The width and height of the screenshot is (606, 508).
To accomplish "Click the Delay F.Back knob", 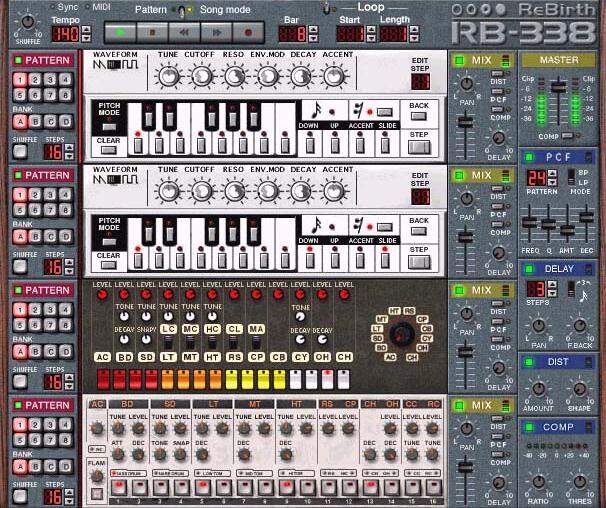I will coord(579,326).
